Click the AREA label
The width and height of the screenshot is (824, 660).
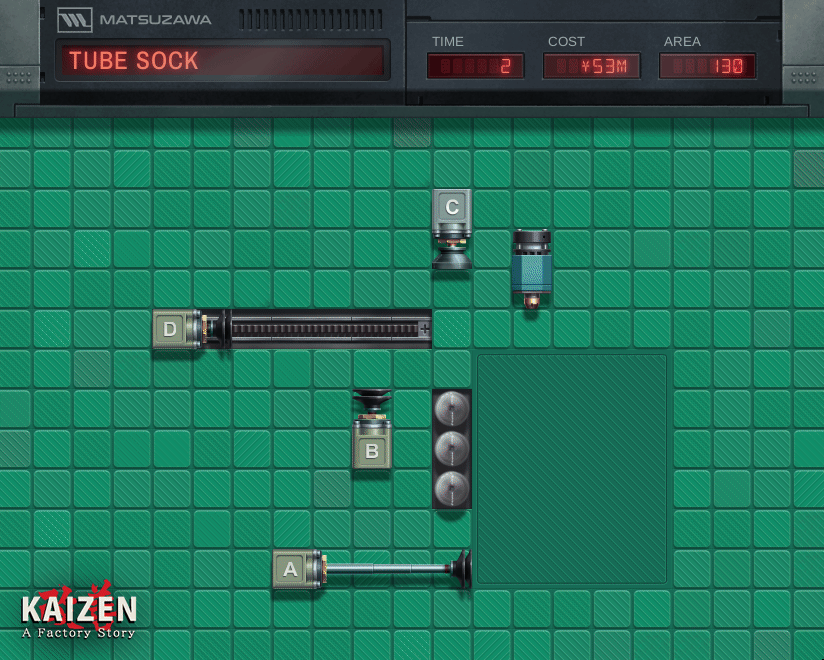tap(682, 42)
